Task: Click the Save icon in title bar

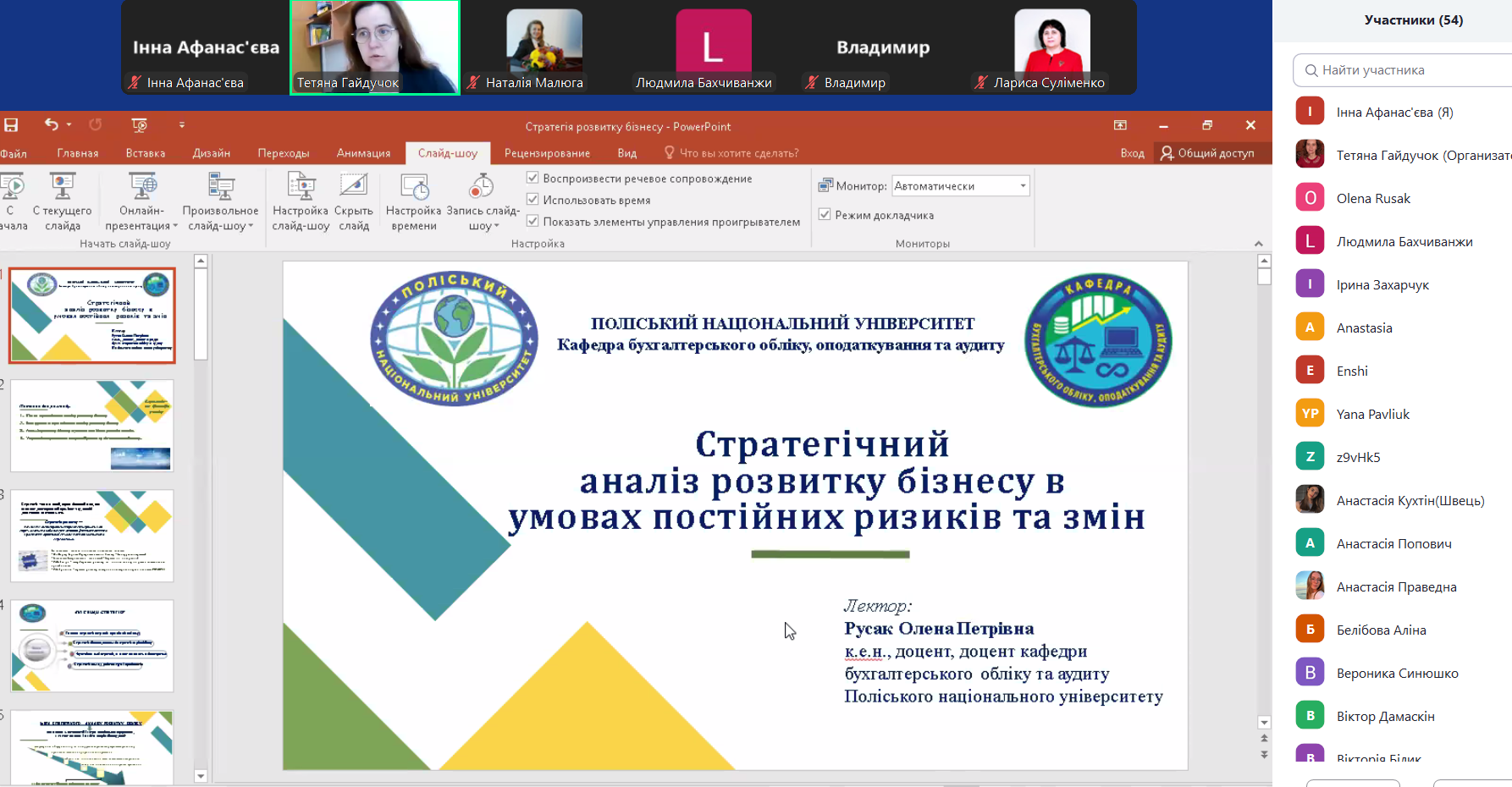Action: coord(11,125)
